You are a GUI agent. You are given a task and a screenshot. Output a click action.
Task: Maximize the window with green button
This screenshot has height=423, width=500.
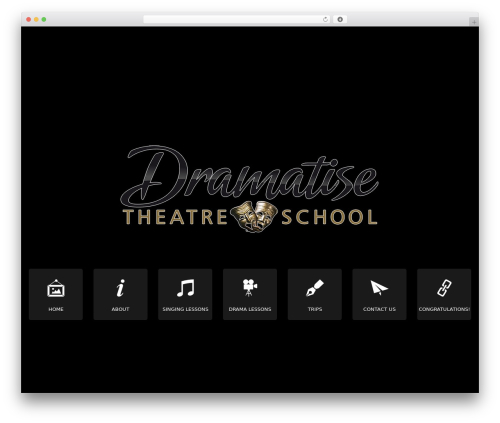[44, 19]
